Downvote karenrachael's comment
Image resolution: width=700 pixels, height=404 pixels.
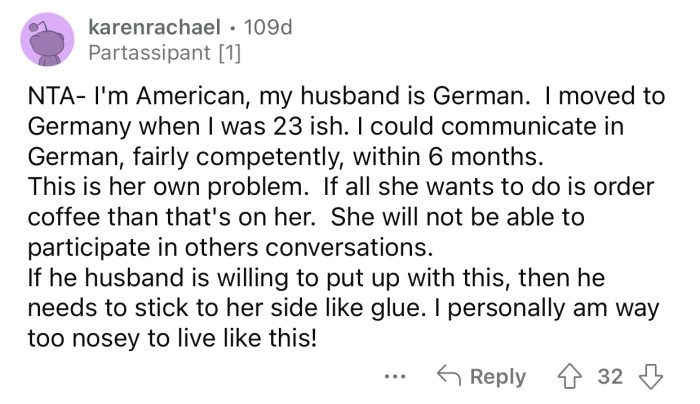652,376
